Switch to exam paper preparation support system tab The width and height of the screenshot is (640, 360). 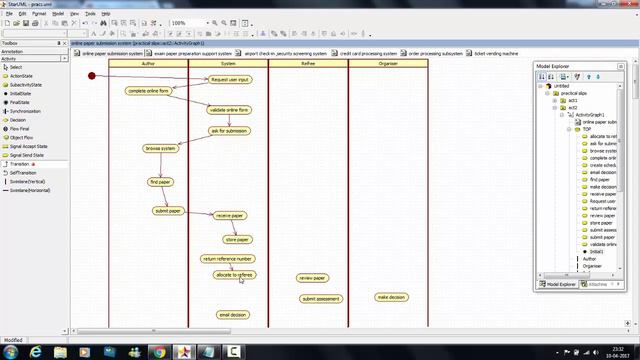pyautogui.click(x=189, y=53)
